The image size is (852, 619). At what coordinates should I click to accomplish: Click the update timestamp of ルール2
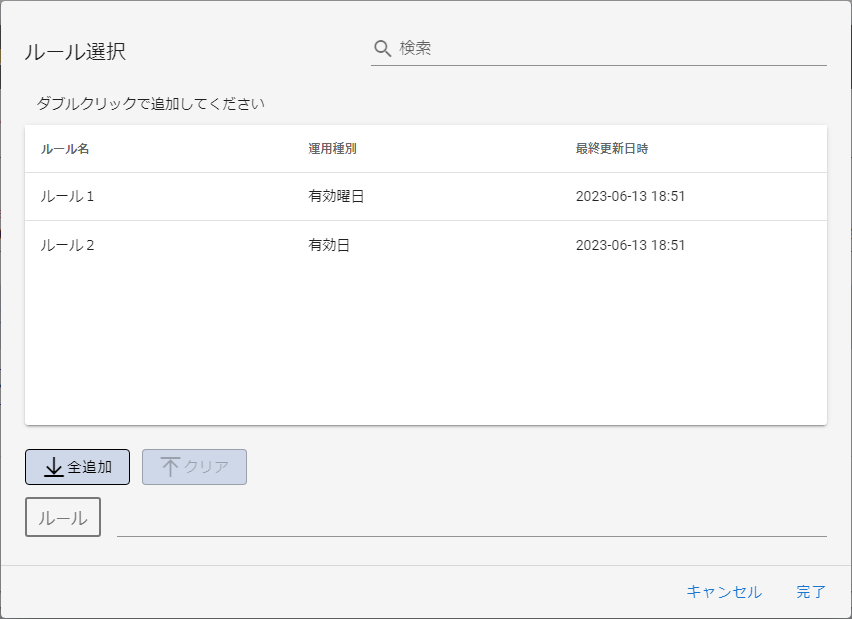tap(630, 245)
